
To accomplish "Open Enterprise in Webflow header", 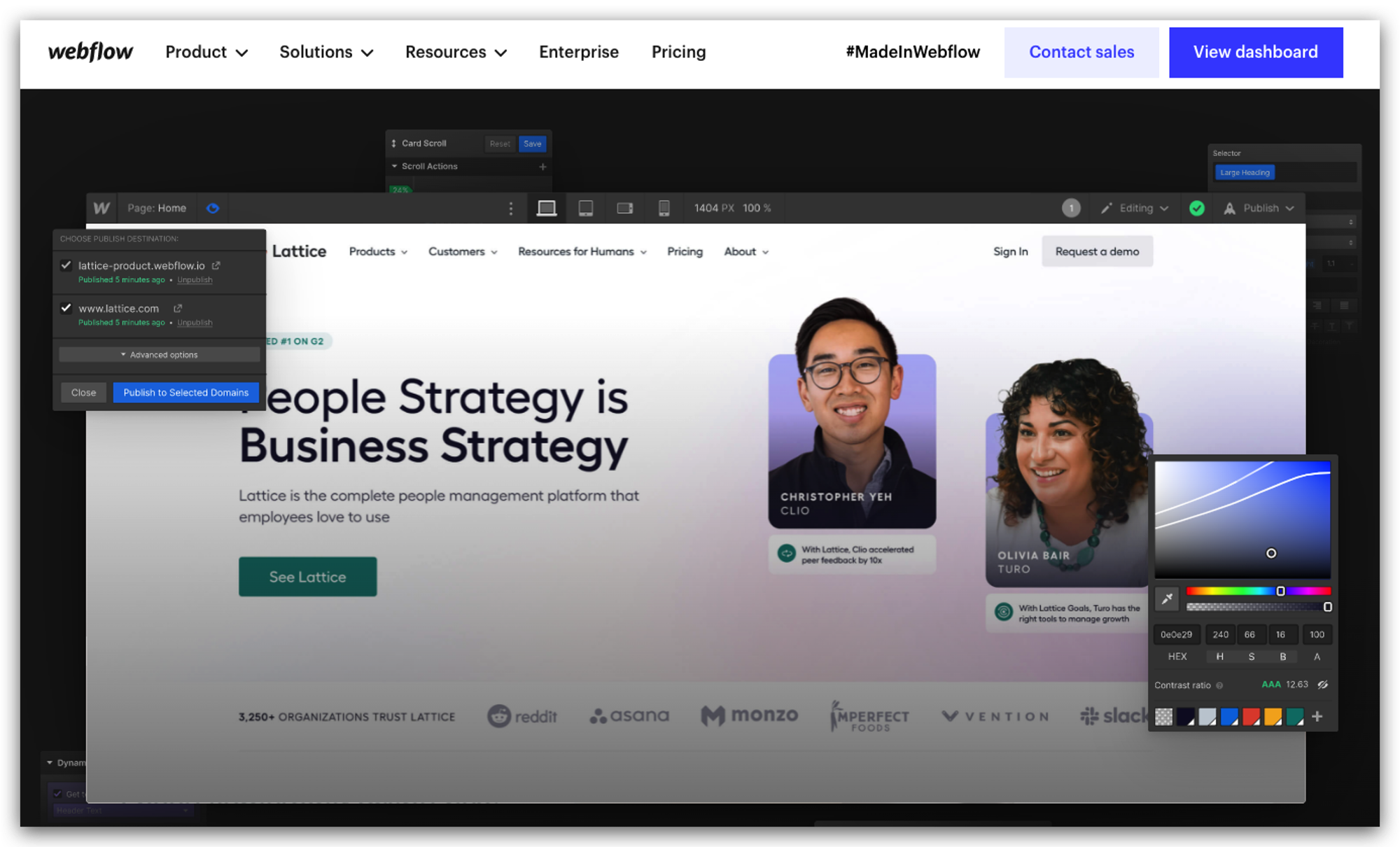I will pos(579,52).
